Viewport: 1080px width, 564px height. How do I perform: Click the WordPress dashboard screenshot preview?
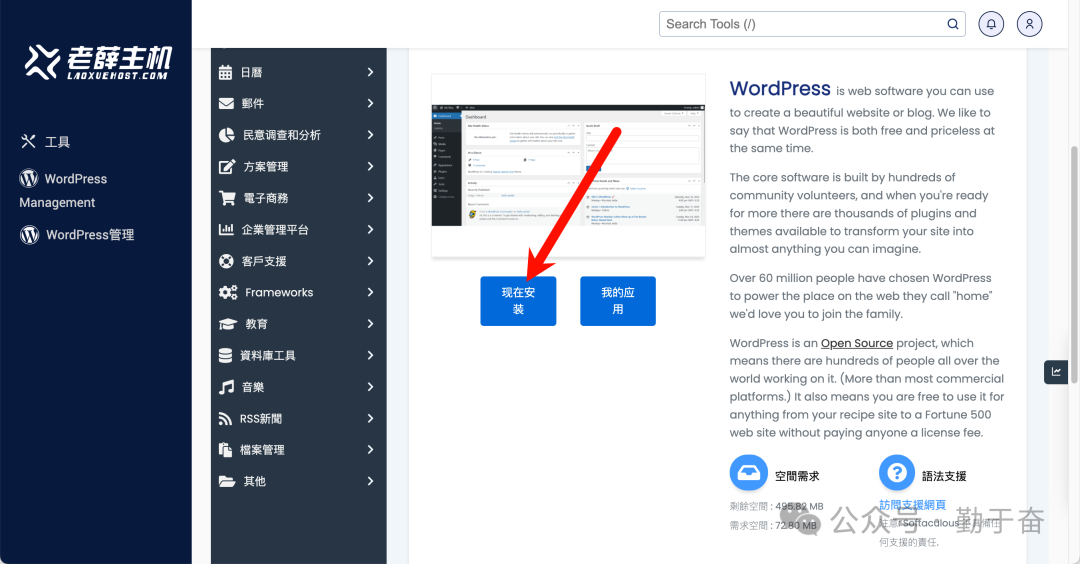point(568,165)
